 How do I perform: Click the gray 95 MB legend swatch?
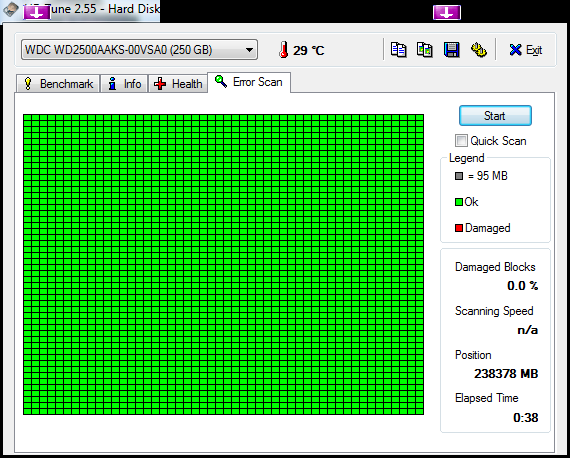[x=459, y=176]
